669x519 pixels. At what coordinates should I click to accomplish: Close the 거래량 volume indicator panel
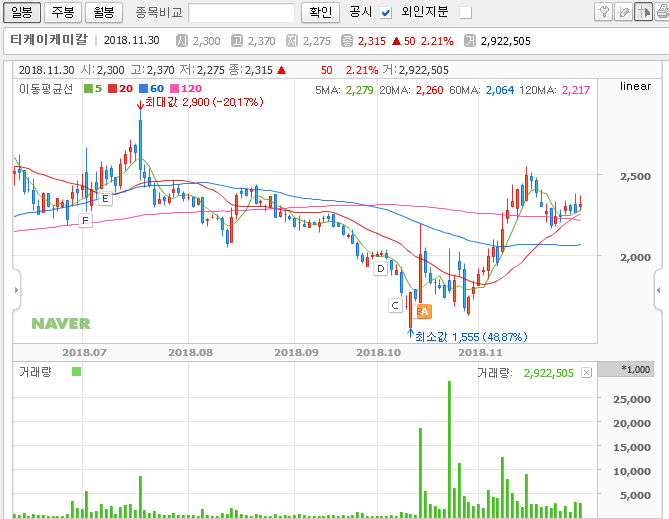coord(587,373)
